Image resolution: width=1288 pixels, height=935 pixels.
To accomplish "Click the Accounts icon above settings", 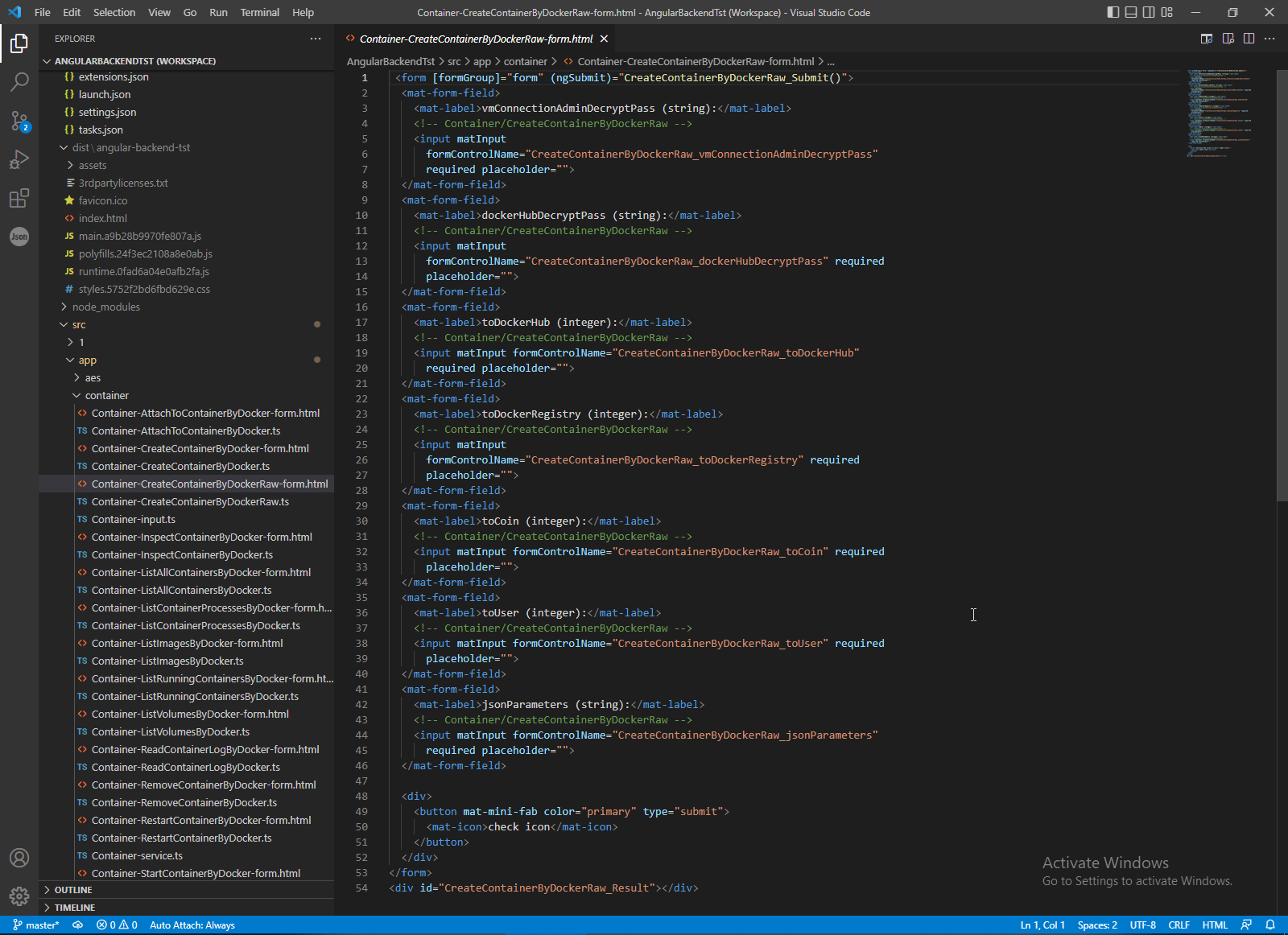I will click(x=19, y=858).
